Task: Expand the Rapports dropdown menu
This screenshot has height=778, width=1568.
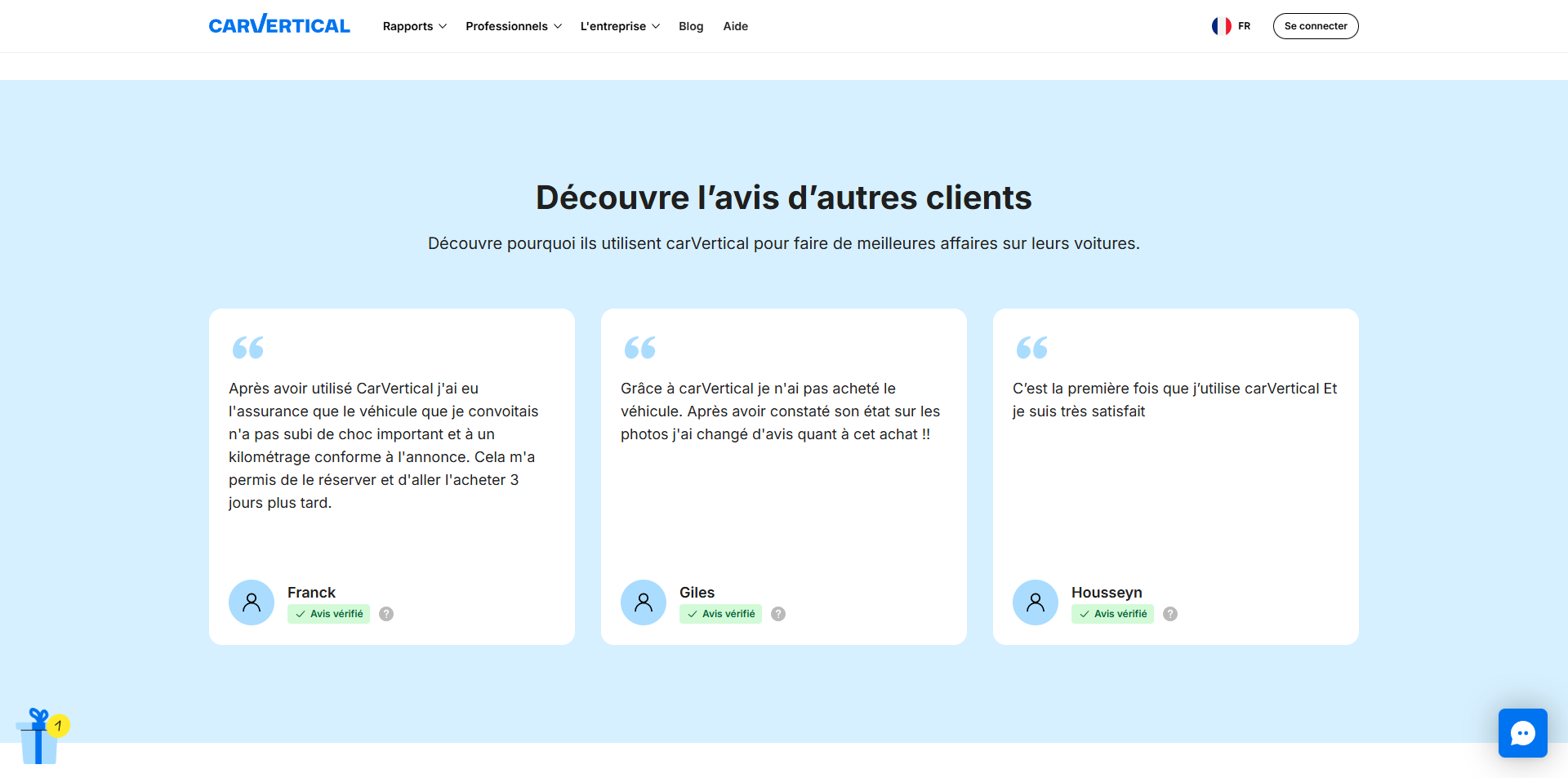Action: coord(415,26)
